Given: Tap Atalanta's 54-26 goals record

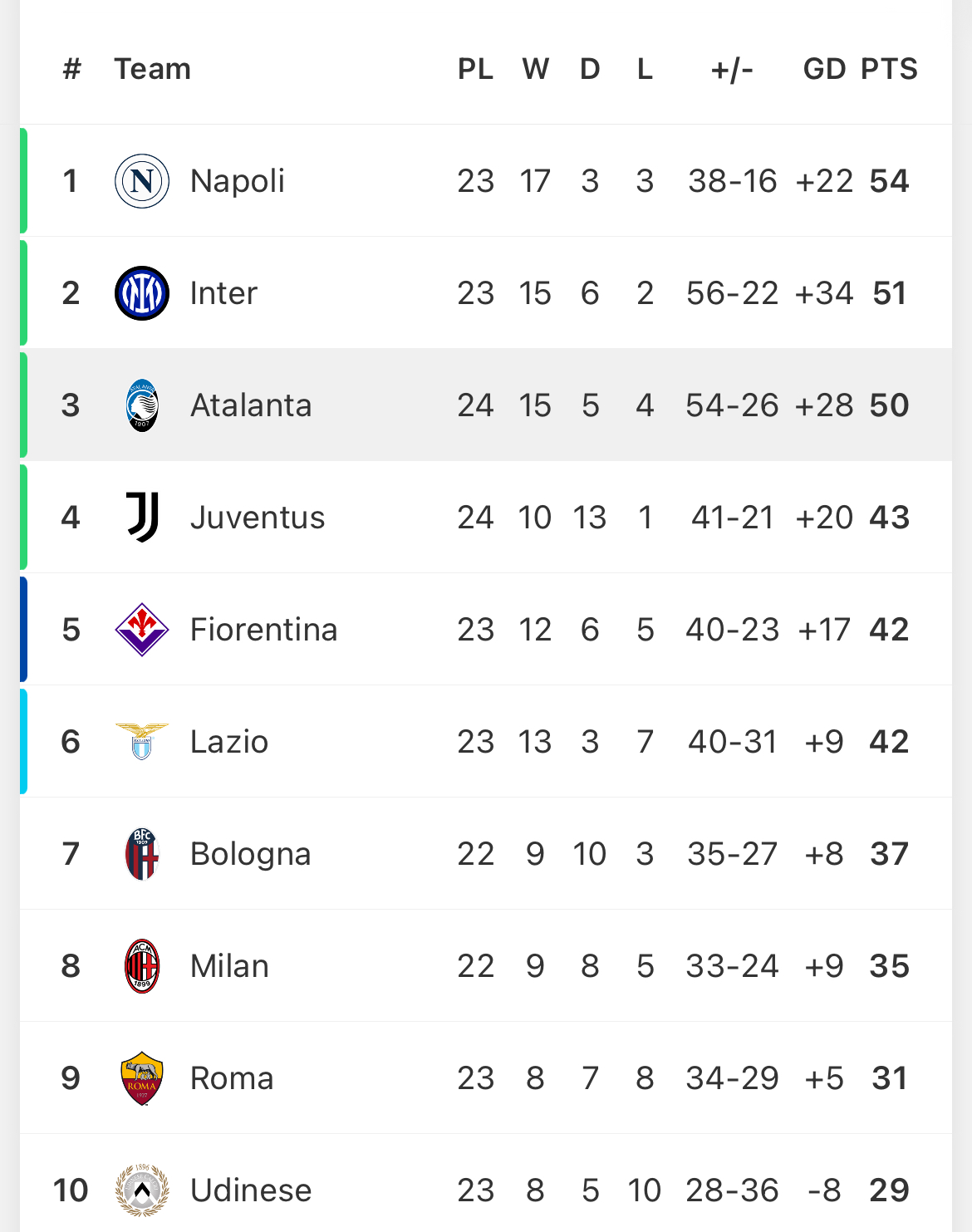Looking at the screenshot, I should (x=732, y=405).
